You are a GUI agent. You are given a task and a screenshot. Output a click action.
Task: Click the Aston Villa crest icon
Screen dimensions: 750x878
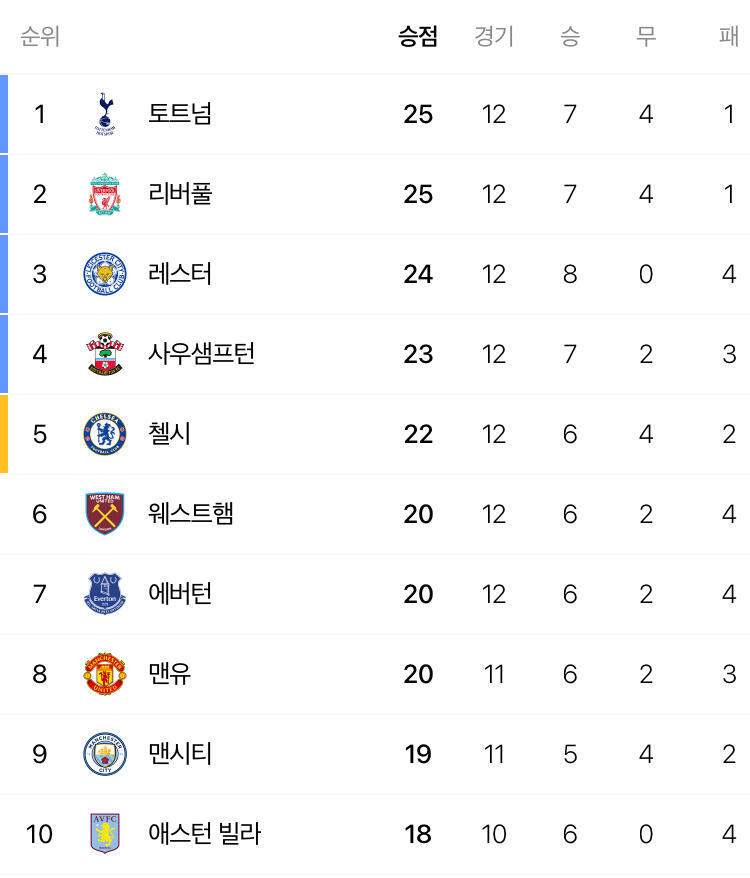[x=105, y=834]
